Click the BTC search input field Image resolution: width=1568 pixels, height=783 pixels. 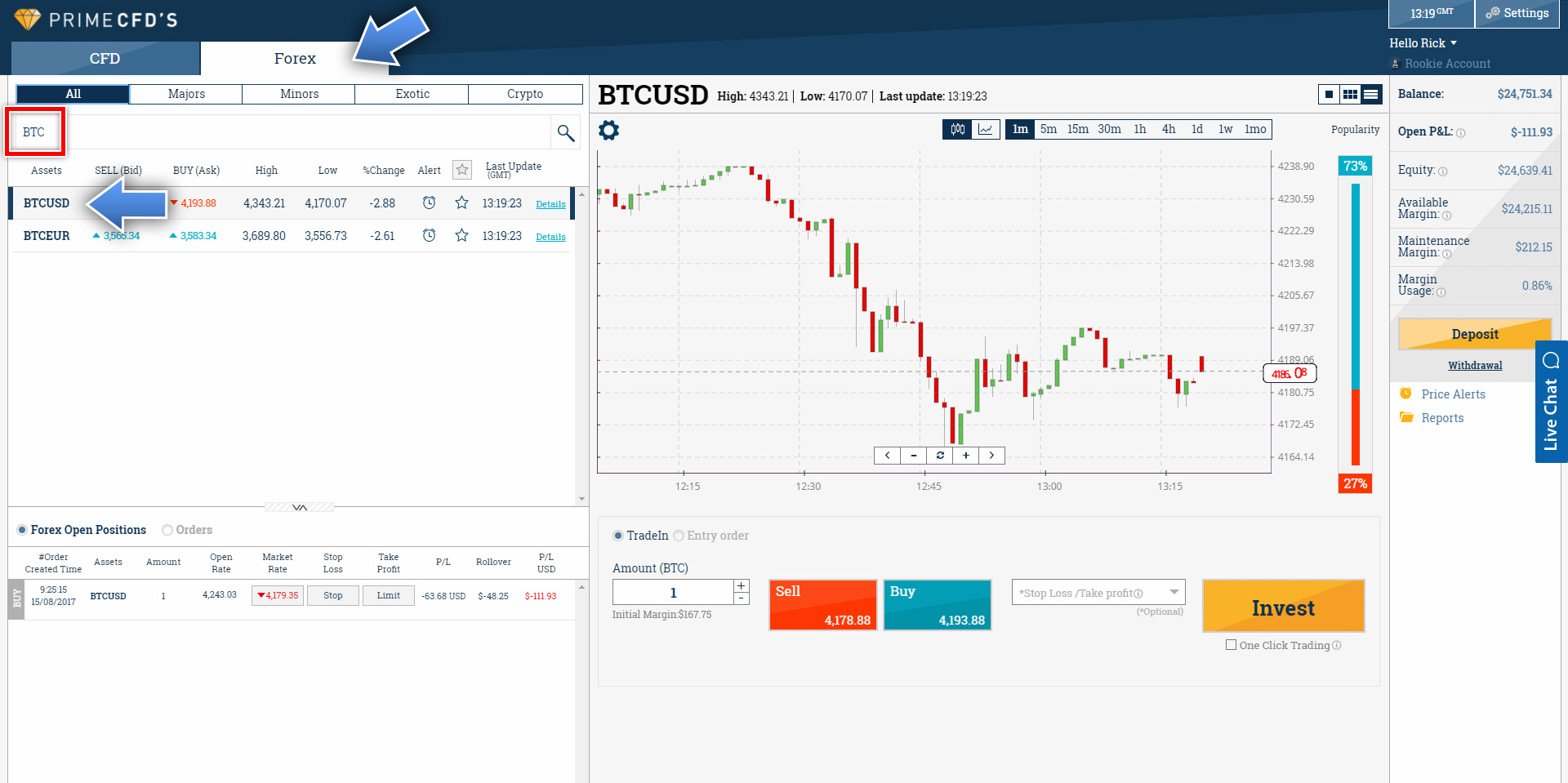click(x=282, y=132)
